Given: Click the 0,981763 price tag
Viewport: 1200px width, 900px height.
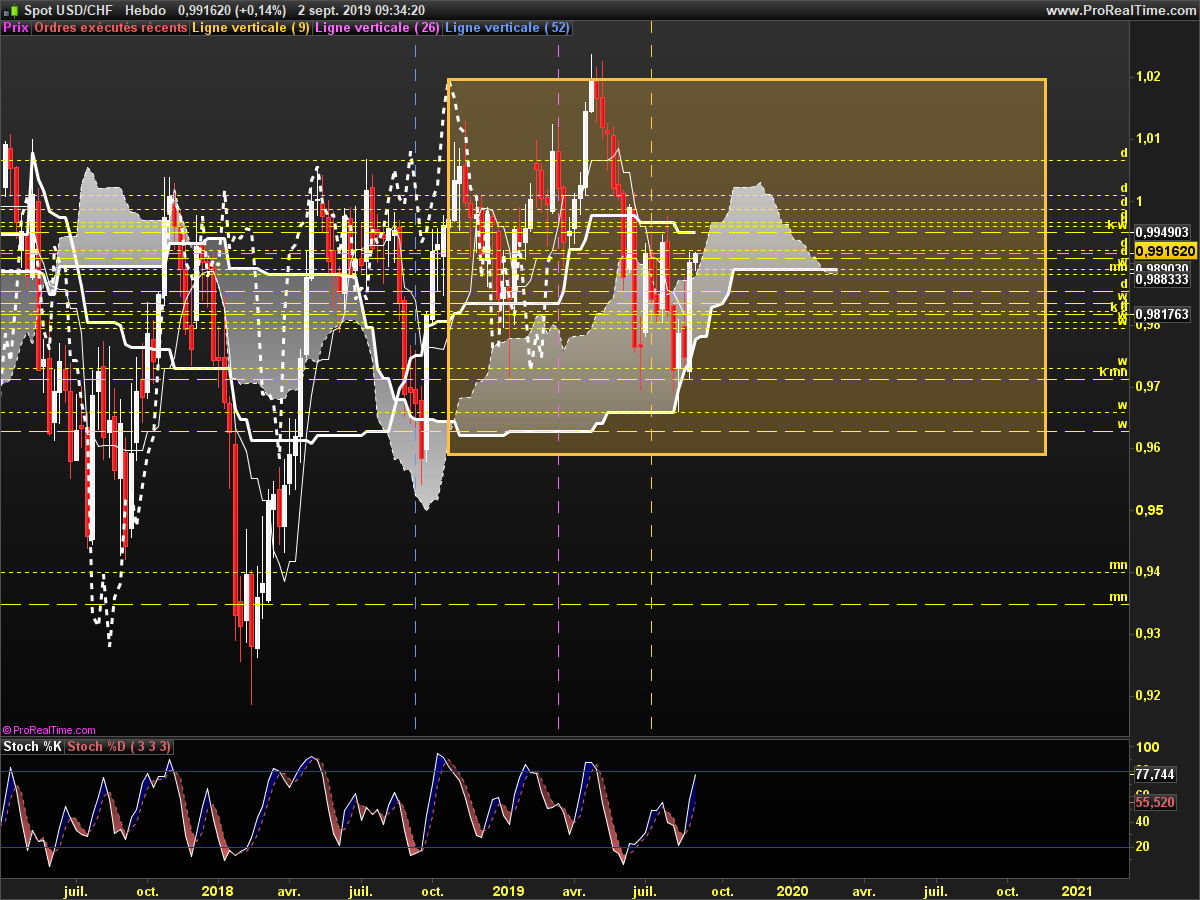Looking at the screenshot, I should click(x=1163, y=314).
